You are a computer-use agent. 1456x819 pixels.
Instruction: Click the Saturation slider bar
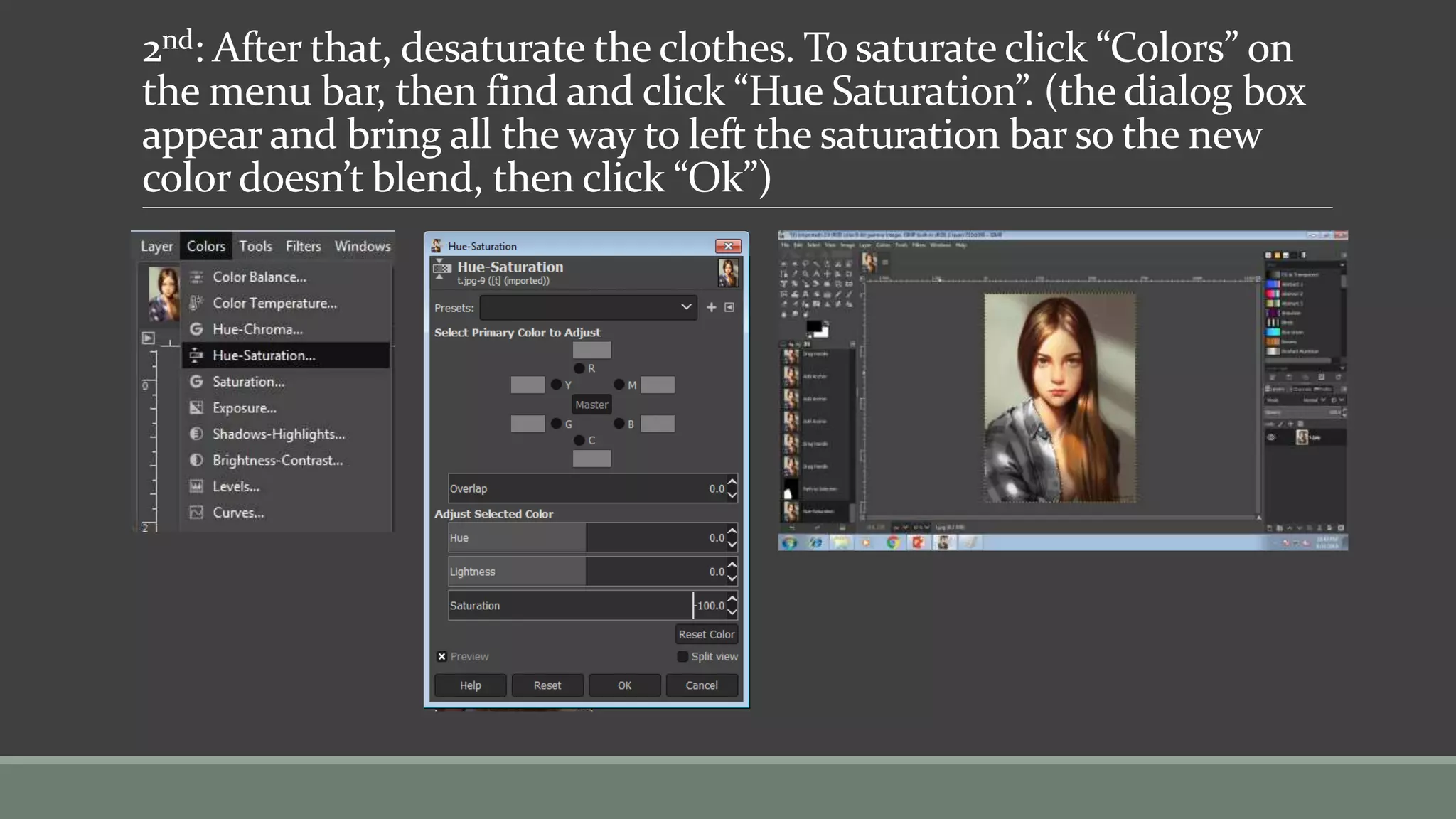coord(587,606)
